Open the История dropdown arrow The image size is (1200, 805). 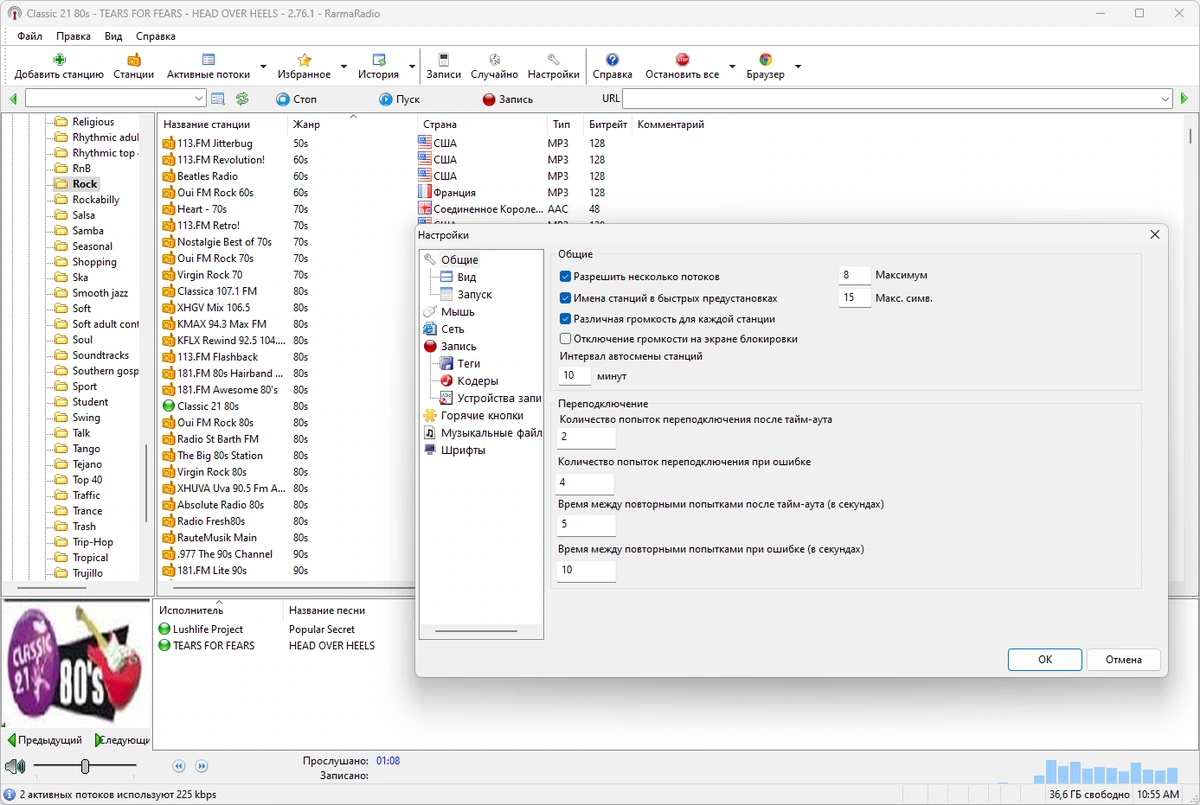(x=412, y=68)
